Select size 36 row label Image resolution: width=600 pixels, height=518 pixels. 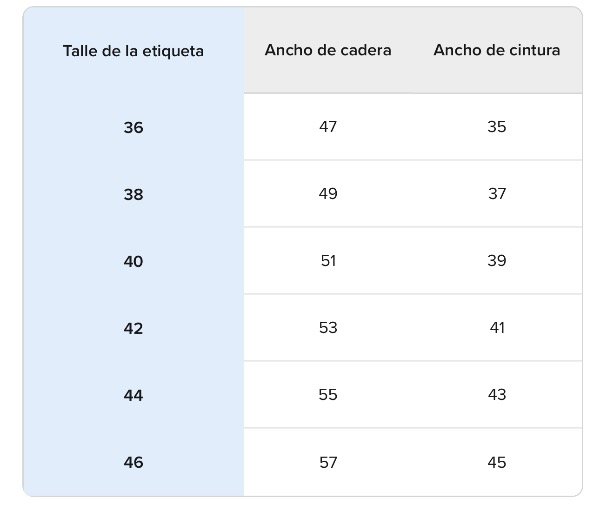pyautogui.click(x=133, y=128)
